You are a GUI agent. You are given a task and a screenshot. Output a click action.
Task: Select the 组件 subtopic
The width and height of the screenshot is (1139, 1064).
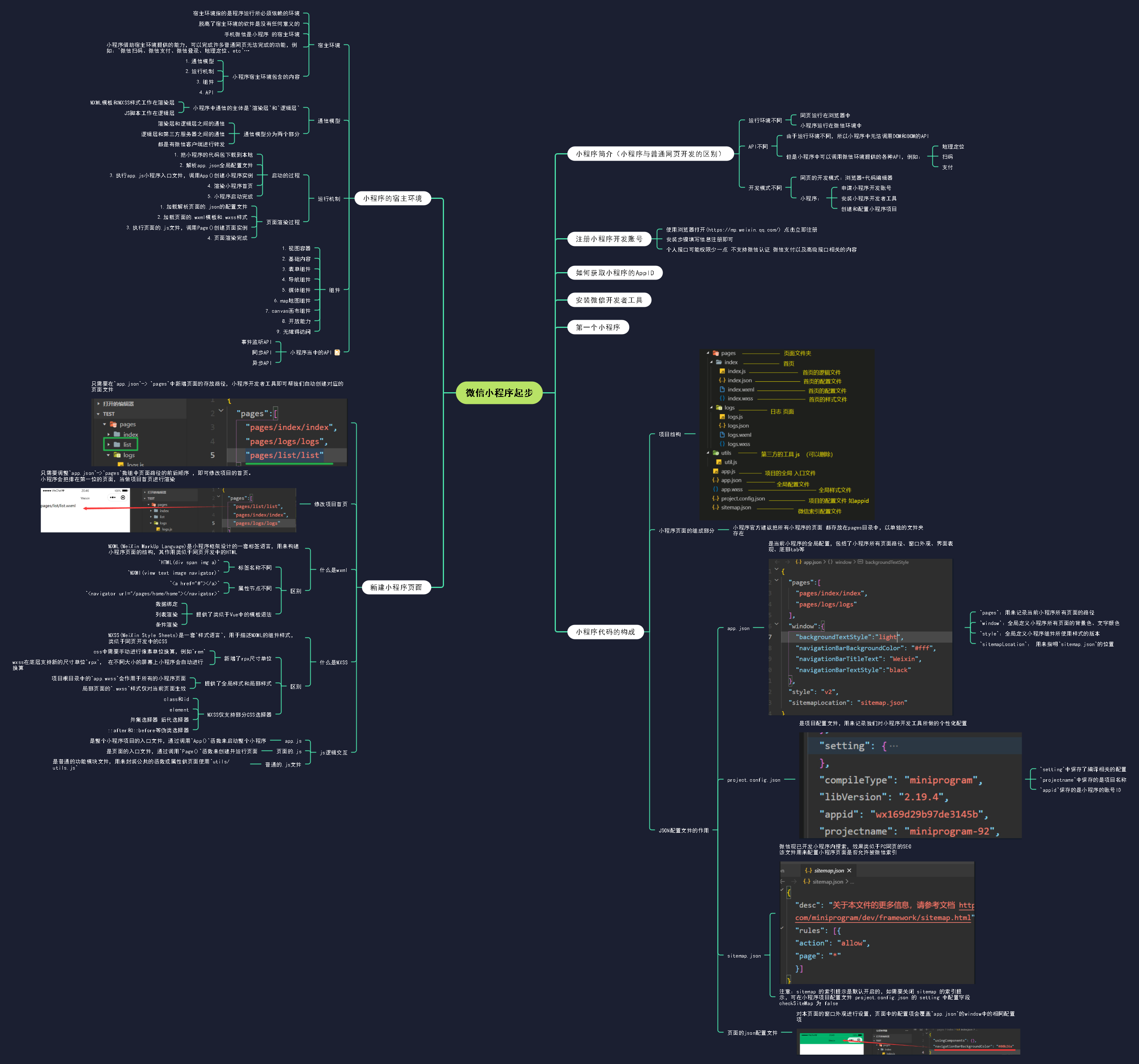(x=334, y=290)
